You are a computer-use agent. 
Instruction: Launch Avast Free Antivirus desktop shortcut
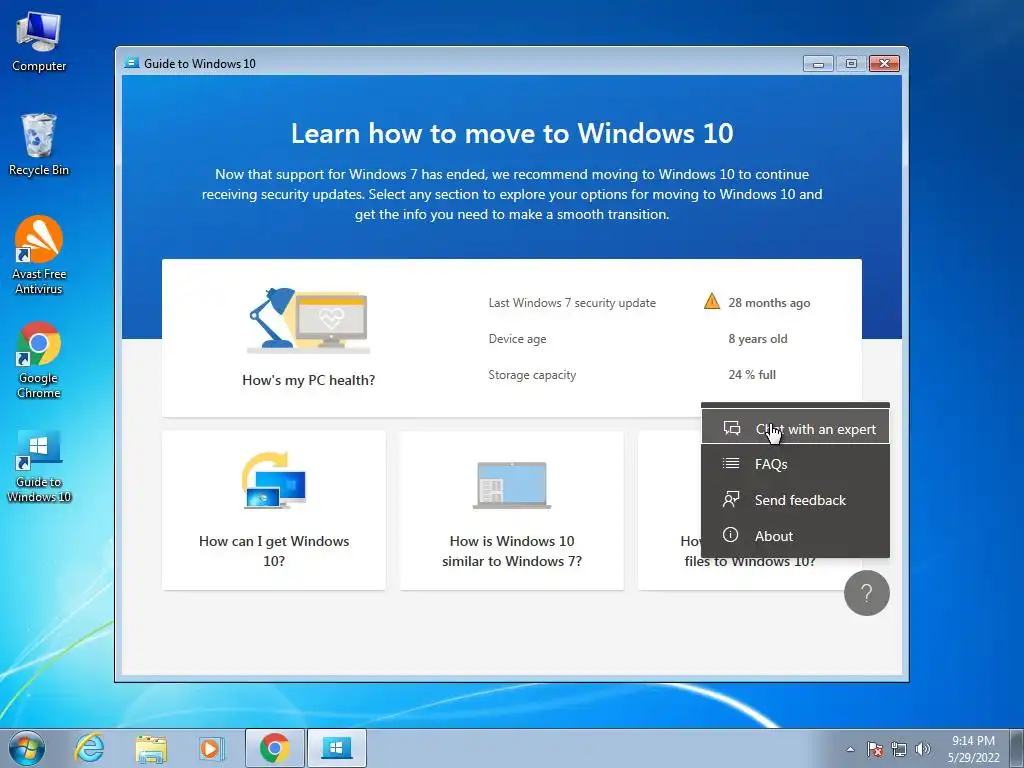(39, 255)
